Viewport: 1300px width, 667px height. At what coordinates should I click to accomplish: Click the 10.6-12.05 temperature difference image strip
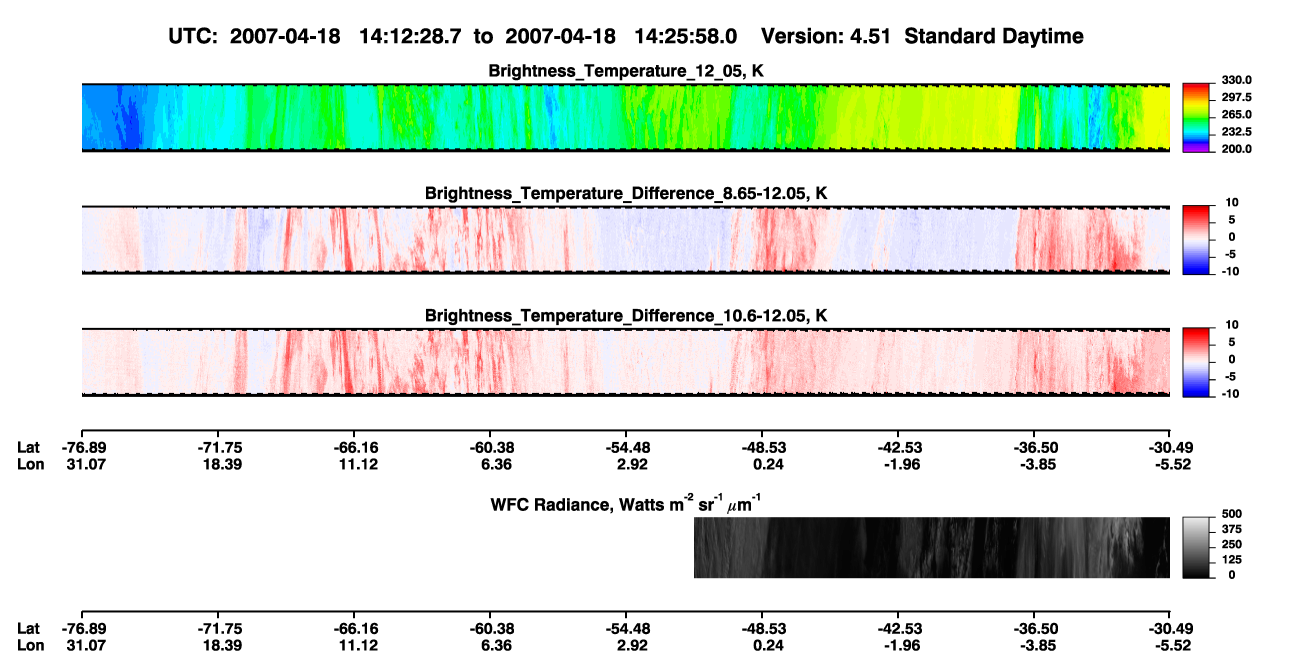(x=626, y=361)
